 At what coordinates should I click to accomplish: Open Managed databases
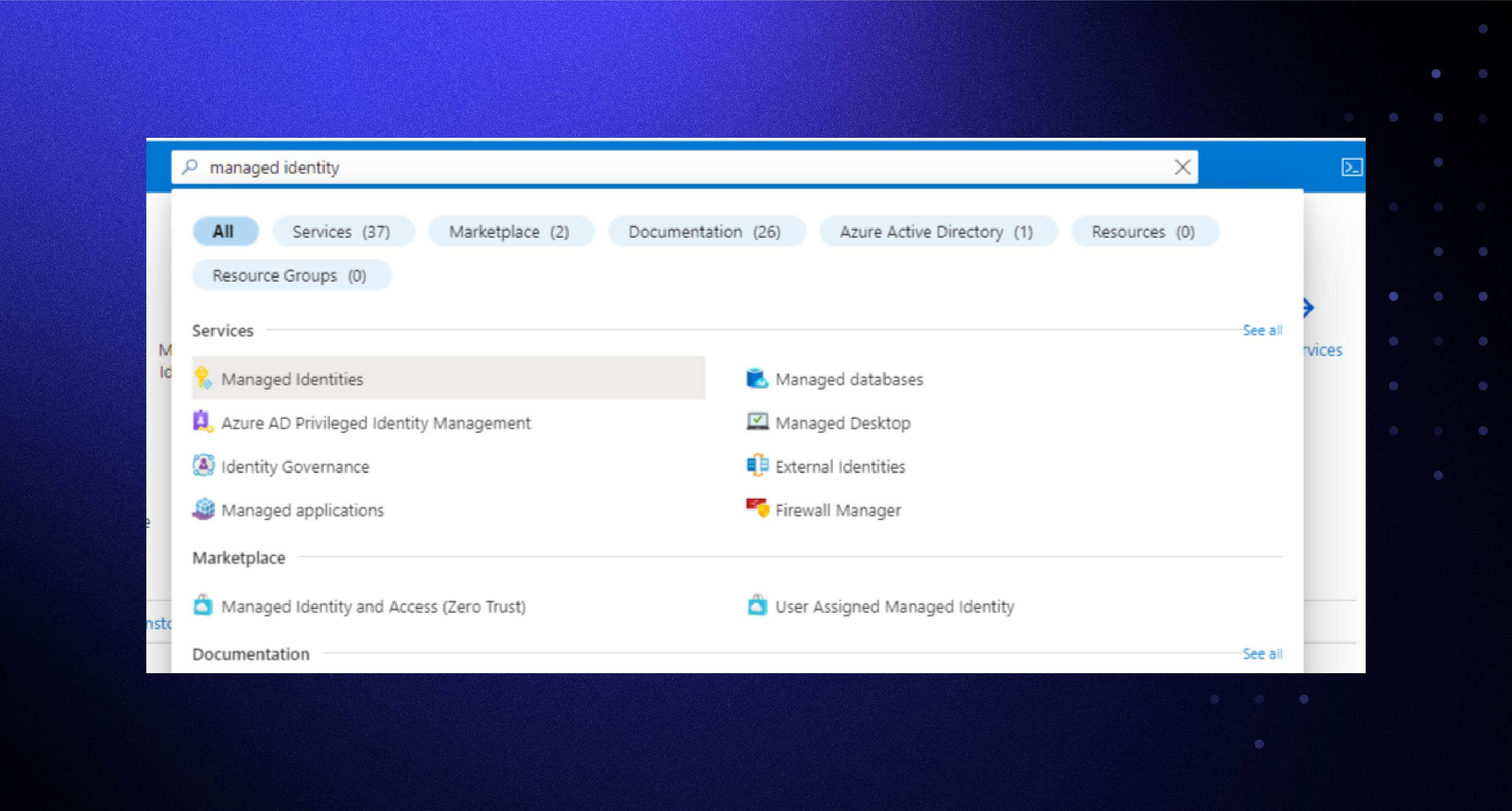tap(849, 379)
